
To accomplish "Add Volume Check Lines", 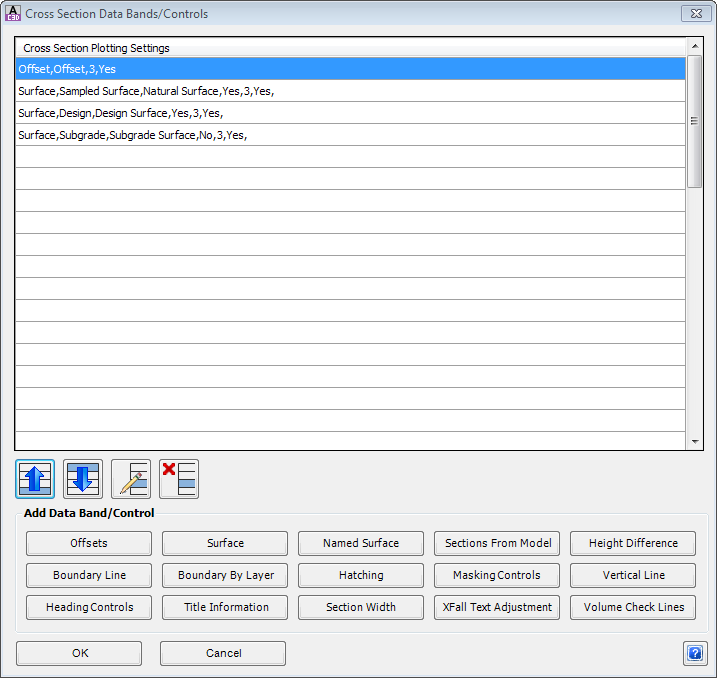I will [x=633, y=607].
